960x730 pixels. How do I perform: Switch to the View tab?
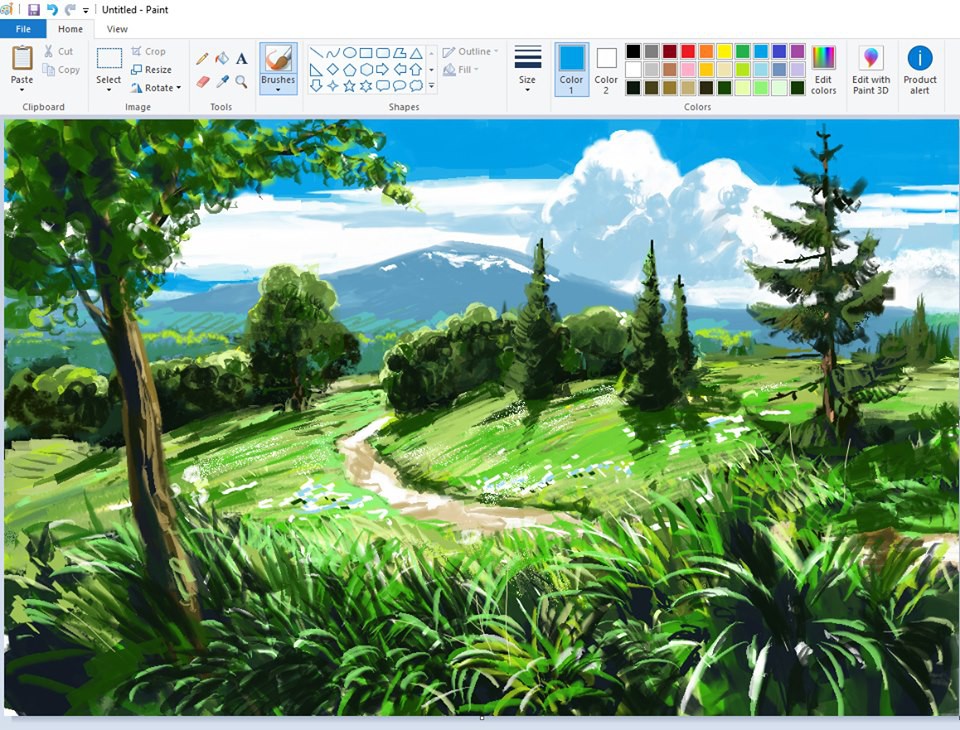(117, 29)
